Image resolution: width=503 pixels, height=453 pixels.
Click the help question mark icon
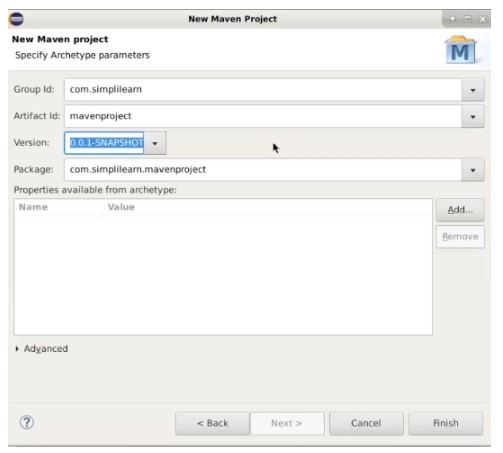coord(27,422)
